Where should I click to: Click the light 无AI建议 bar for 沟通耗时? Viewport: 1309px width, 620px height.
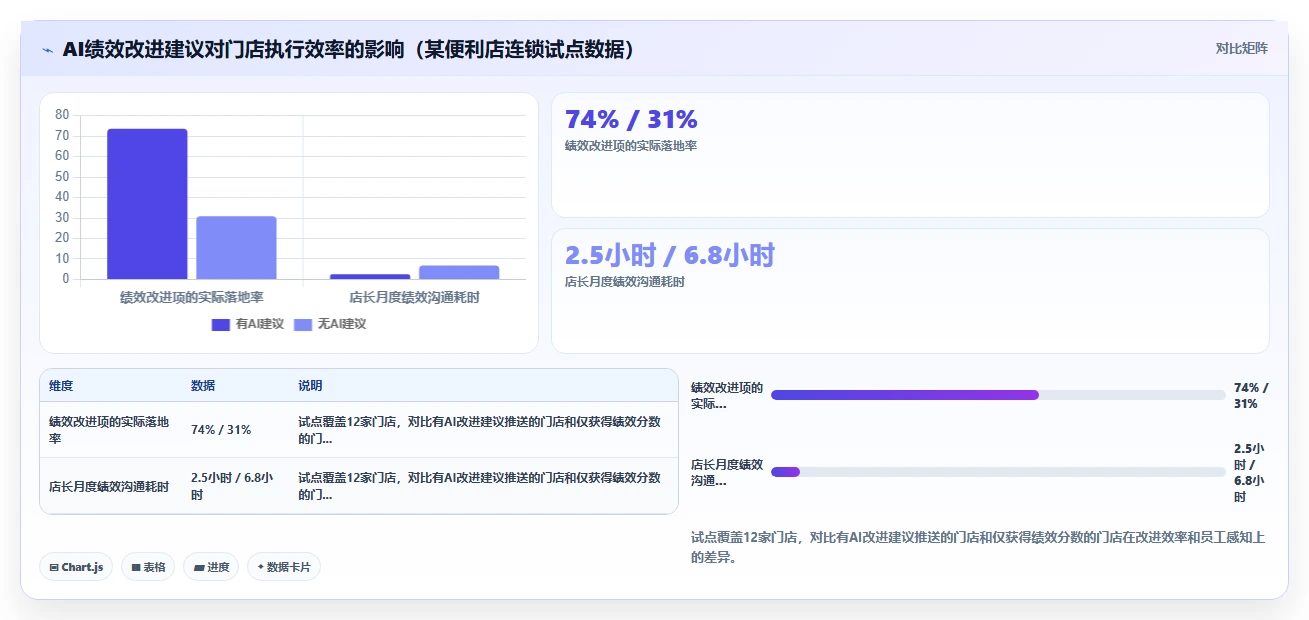(x=459, y=272)
